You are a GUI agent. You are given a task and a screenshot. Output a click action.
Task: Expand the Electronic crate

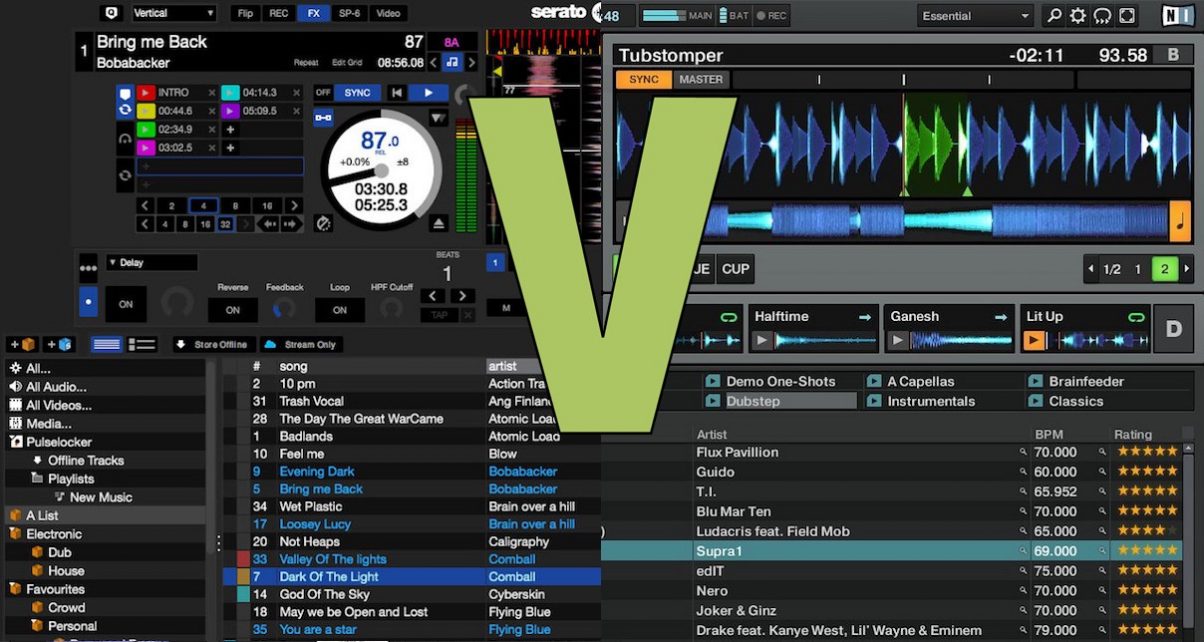tap(15, 534)
